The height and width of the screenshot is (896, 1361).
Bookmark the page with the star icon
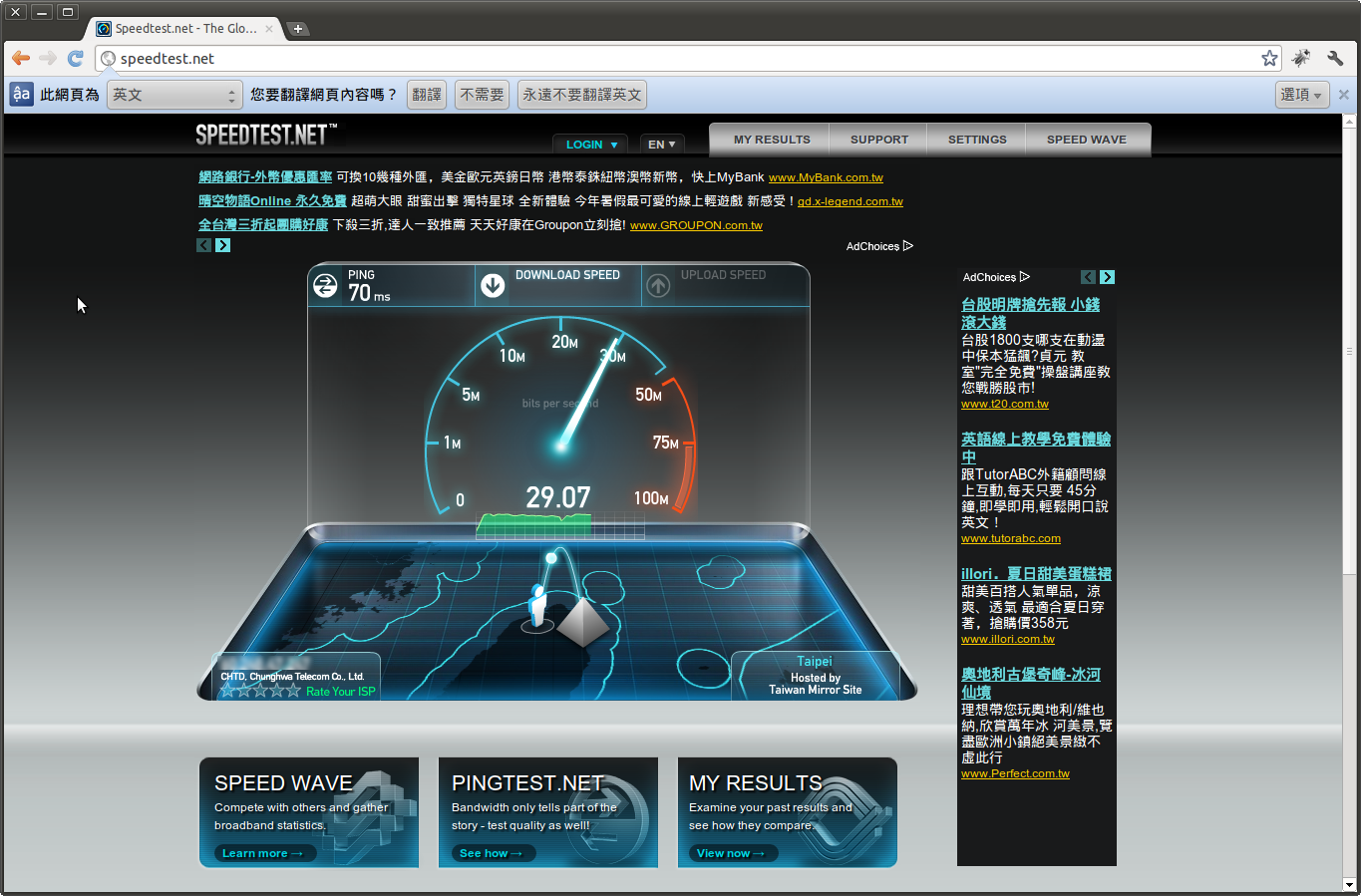coord(1269,58)
